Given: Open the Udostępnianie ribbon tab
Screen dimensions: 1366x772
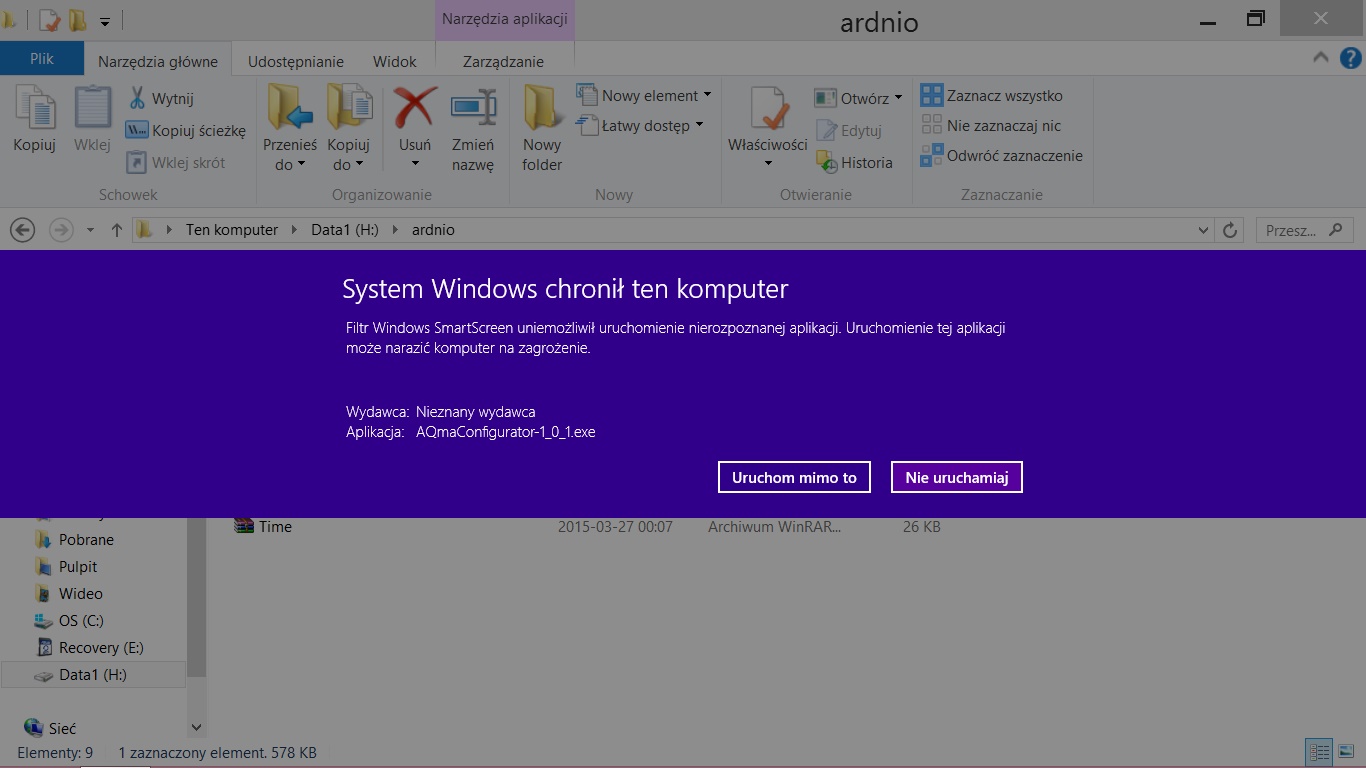Looking at the screenshot, I should (296, 61).
